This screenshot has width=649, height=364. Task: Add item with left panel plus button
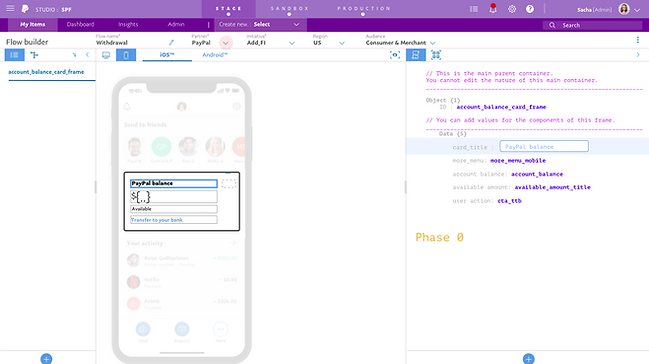[x=46, y=359]
